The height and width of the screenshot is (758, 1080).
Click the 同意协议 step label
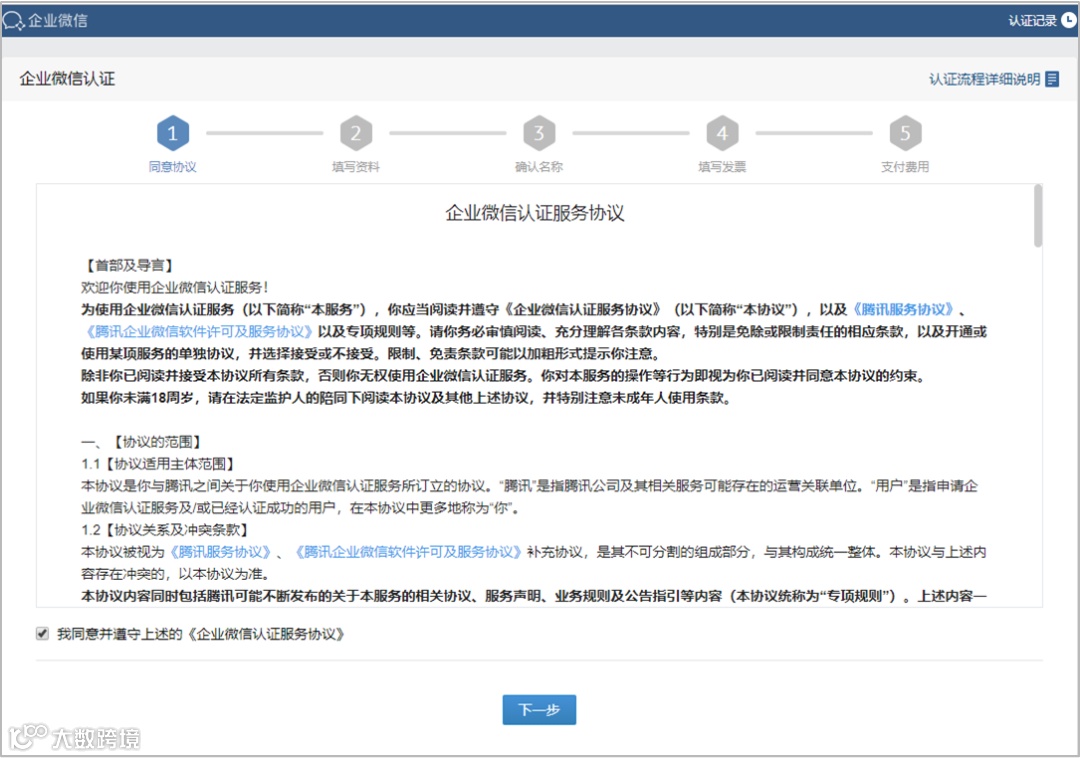(172, 167)
